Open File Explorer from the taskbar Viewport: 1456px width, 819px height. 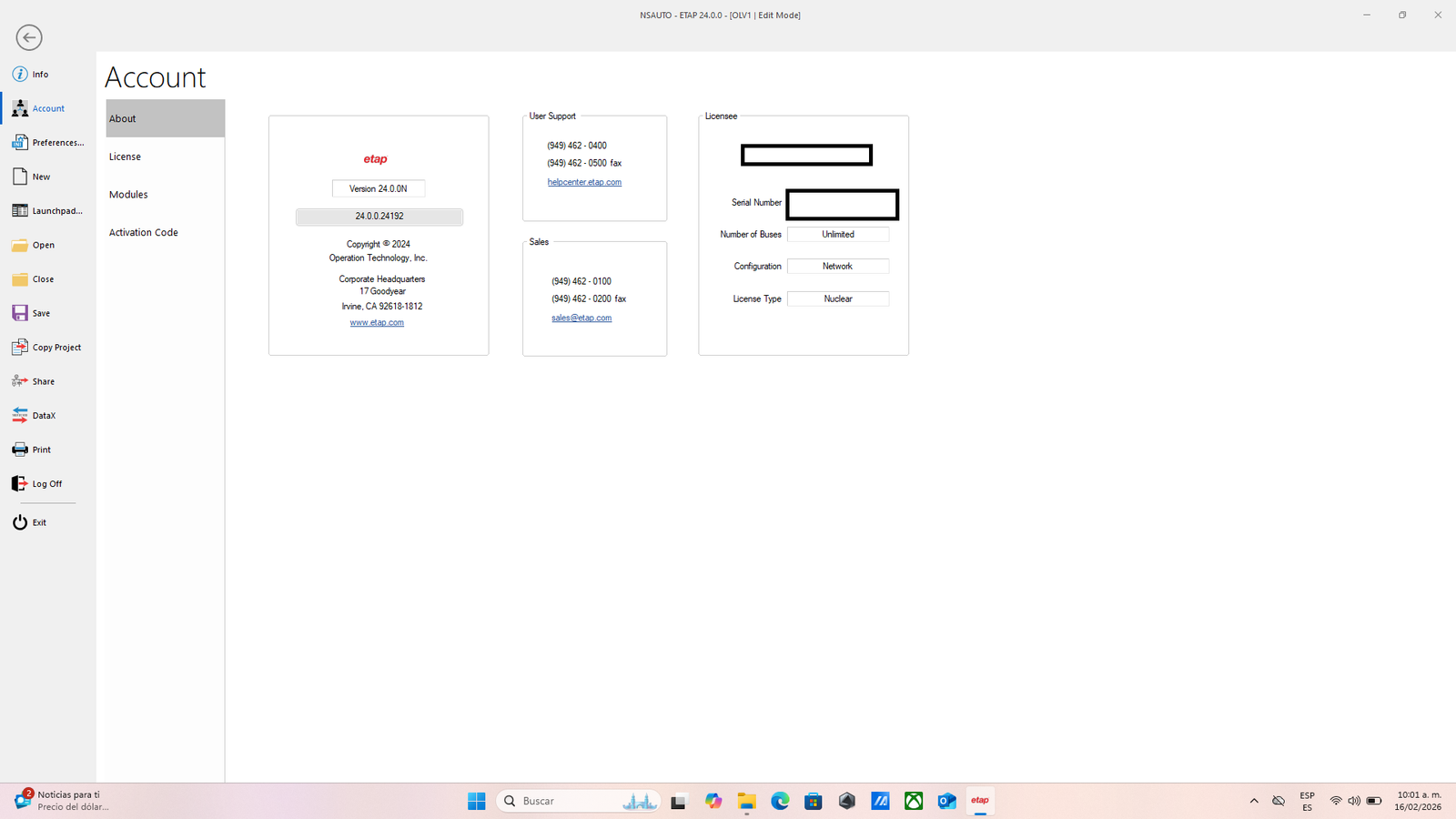pos(747,801)
